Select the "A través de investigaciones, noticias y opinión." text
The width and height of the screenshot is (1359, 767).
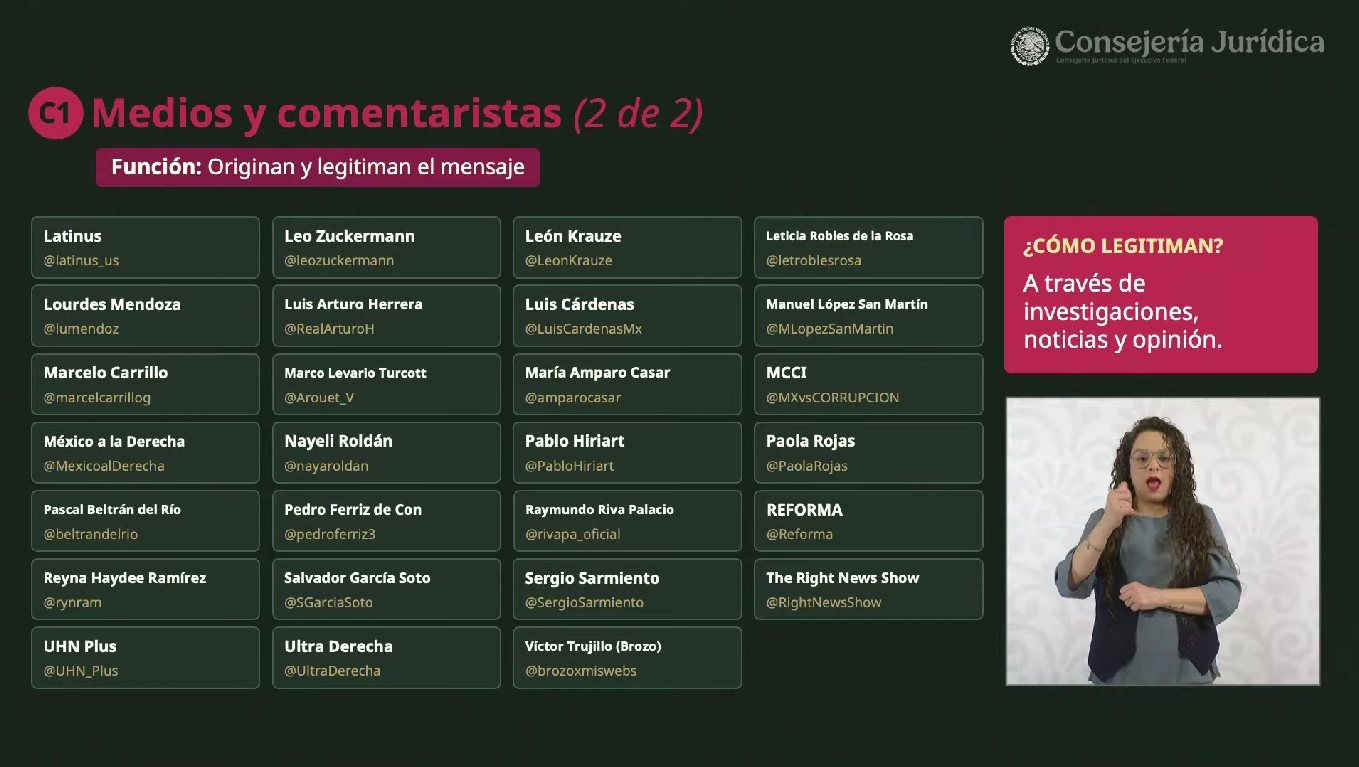(x=1122, y=311)
